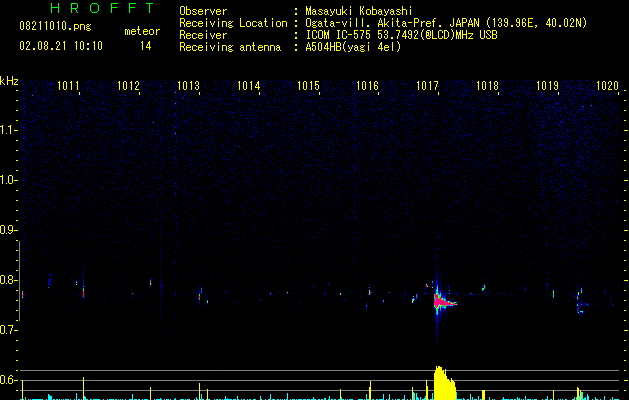Click the HROFFT title text

103,8
